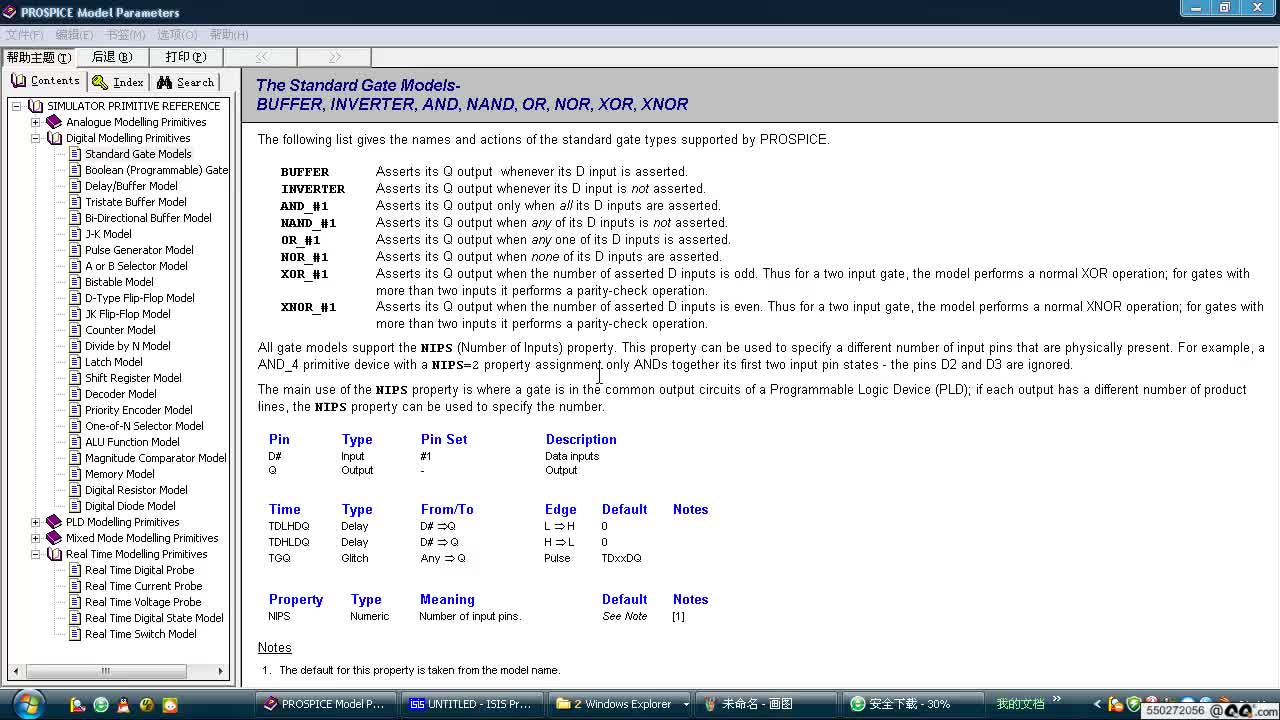This screenshot has width=1280, height=720.
Task: Click the Search tab binoculars icon
Action: 164,82
